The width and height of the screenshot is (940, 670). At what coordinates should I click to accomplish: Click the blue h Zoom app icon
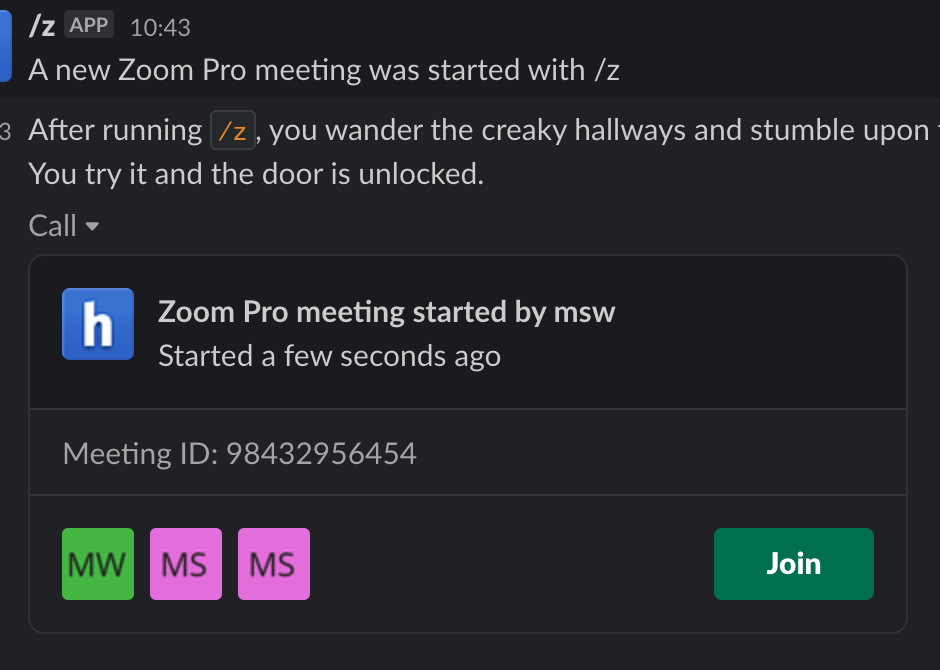pos(98,324)
